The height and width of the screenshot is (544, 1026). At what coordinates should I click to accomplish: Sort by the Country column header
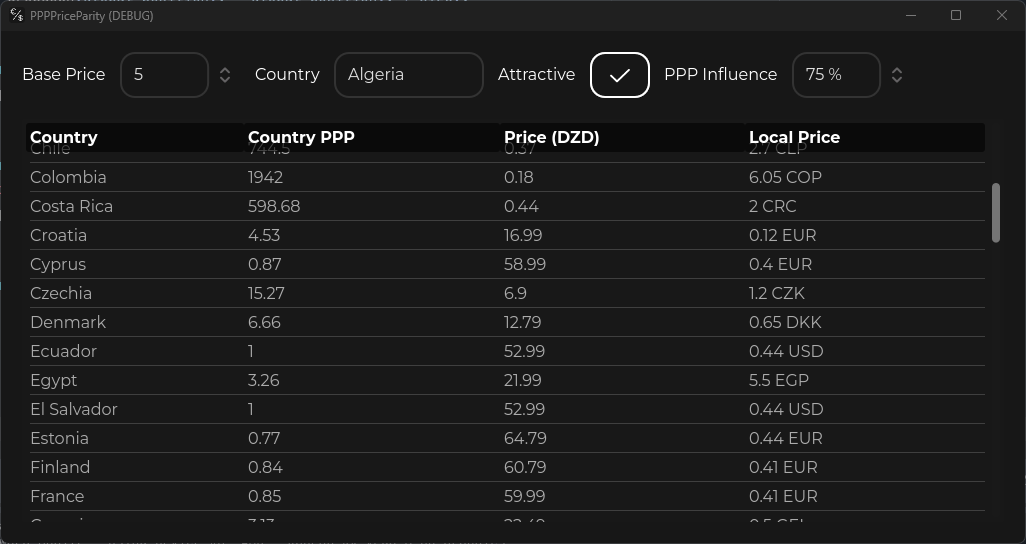coord(64,137)
